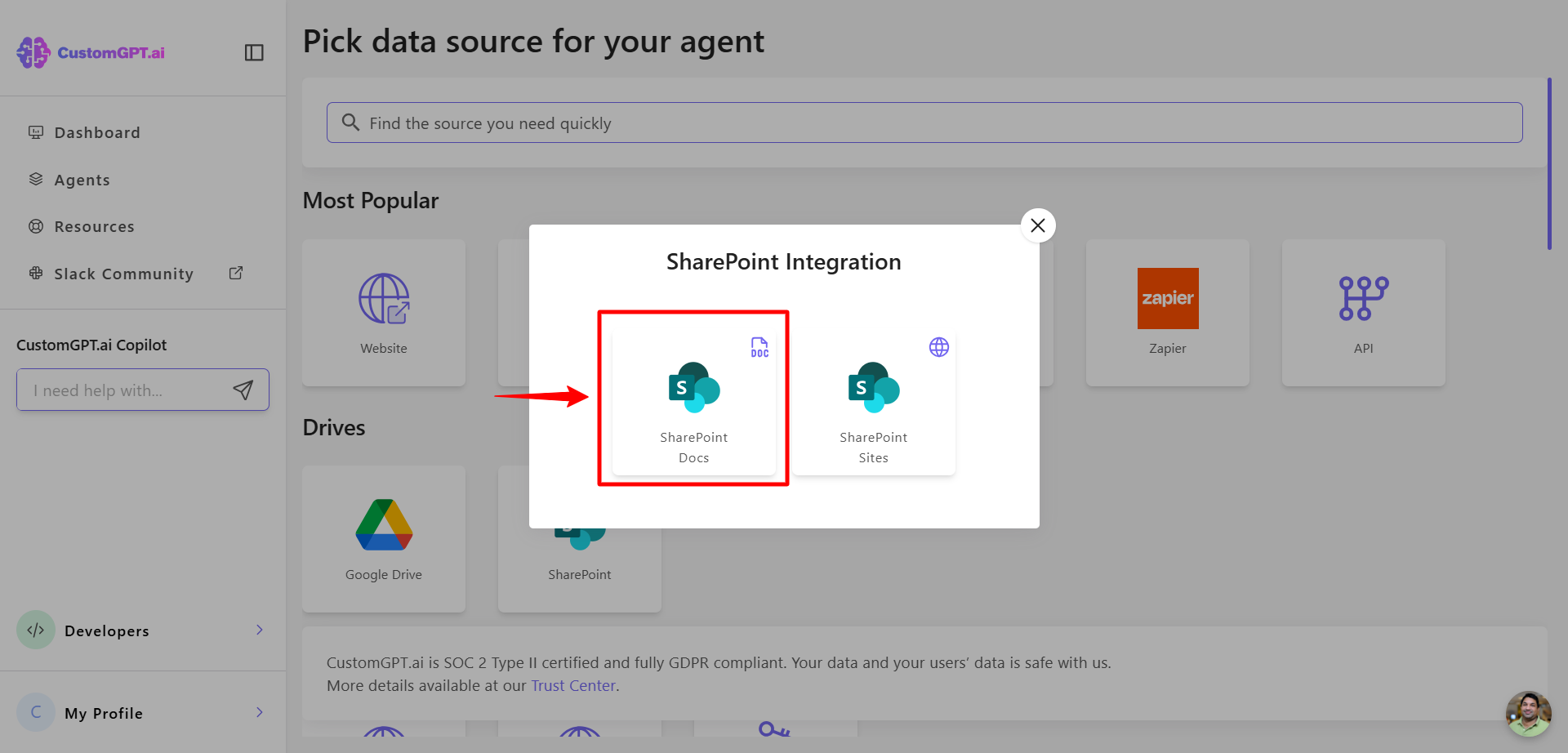The width and height of the screenshot is (1568, 753).
Task: Click the orange Zapier logo
Action: point(1168,298)
